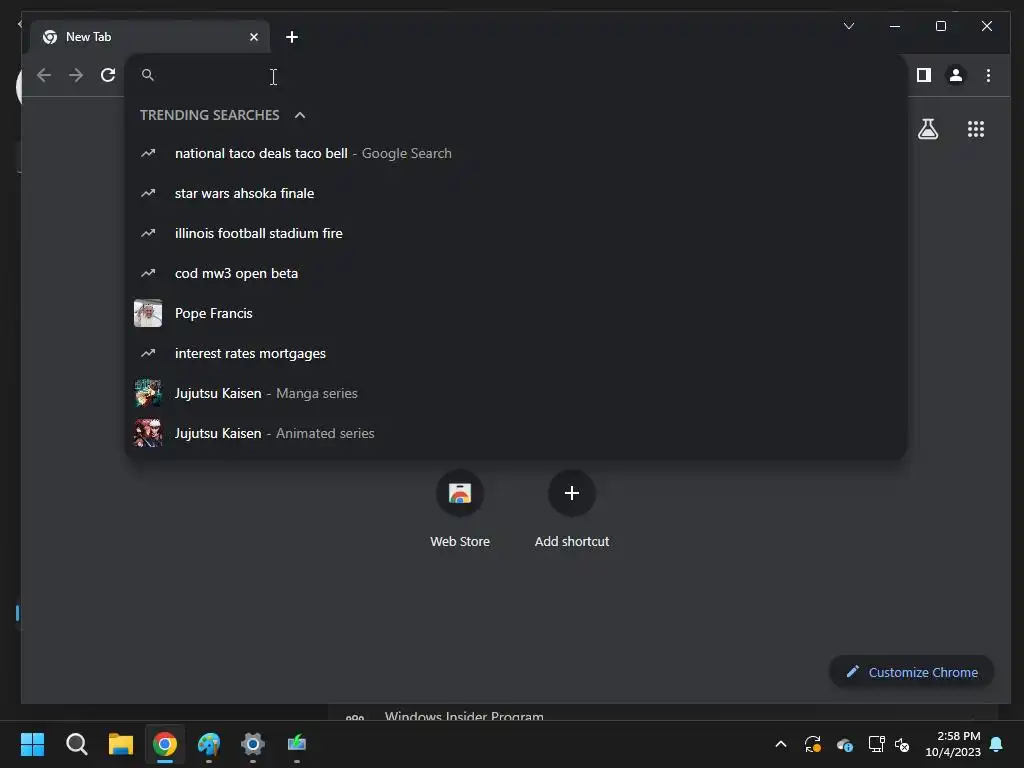Open the Chrome side panel
This screenshot has height=768, width=1024.
923,75
